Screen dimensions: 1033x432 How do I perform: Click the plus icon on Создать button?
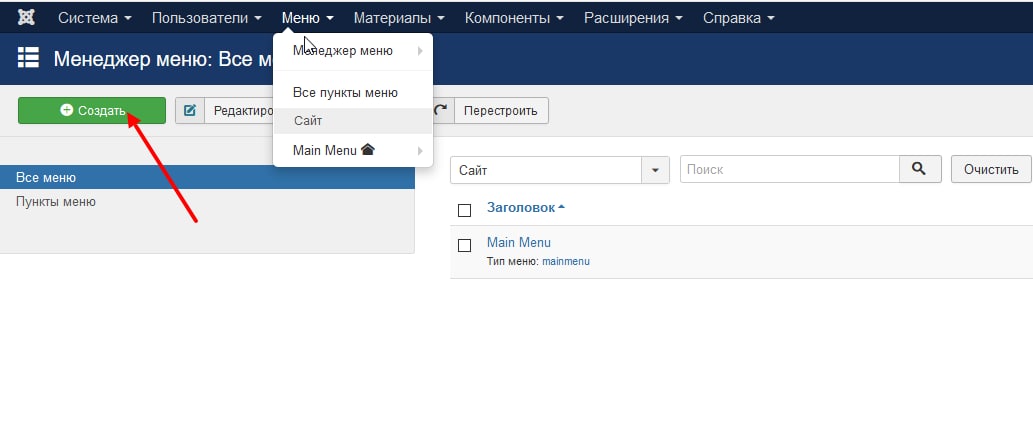click(x=66, y=111)
